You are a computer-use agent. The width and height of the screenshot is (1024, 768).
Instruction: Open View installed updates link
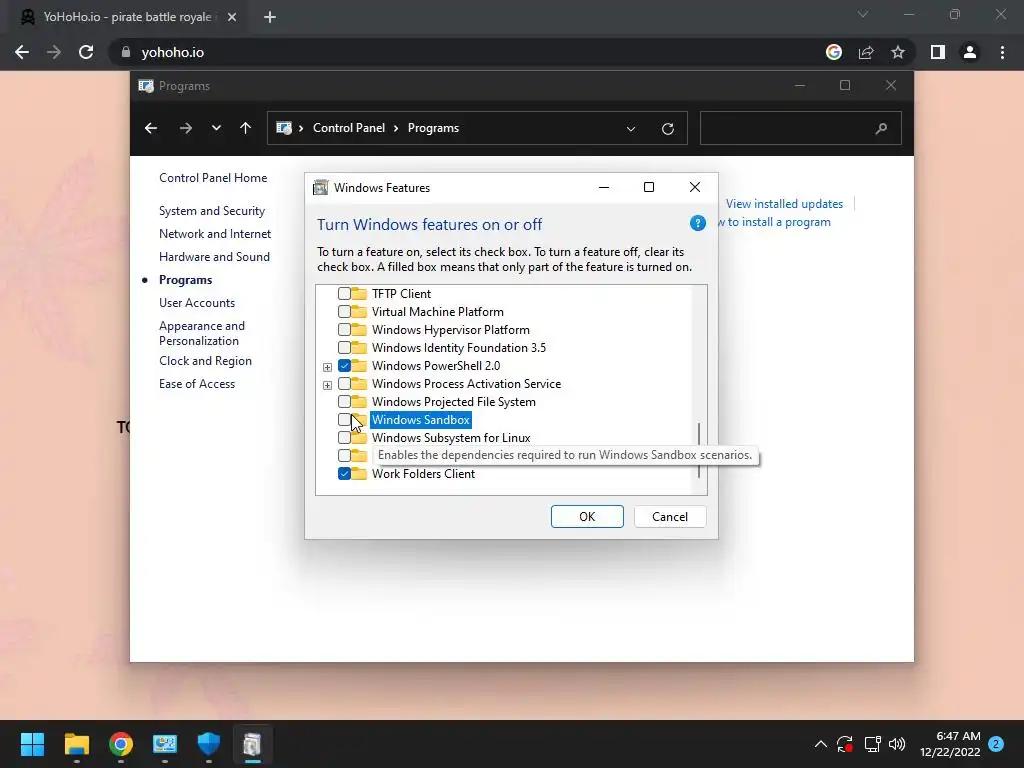point(784,204)
